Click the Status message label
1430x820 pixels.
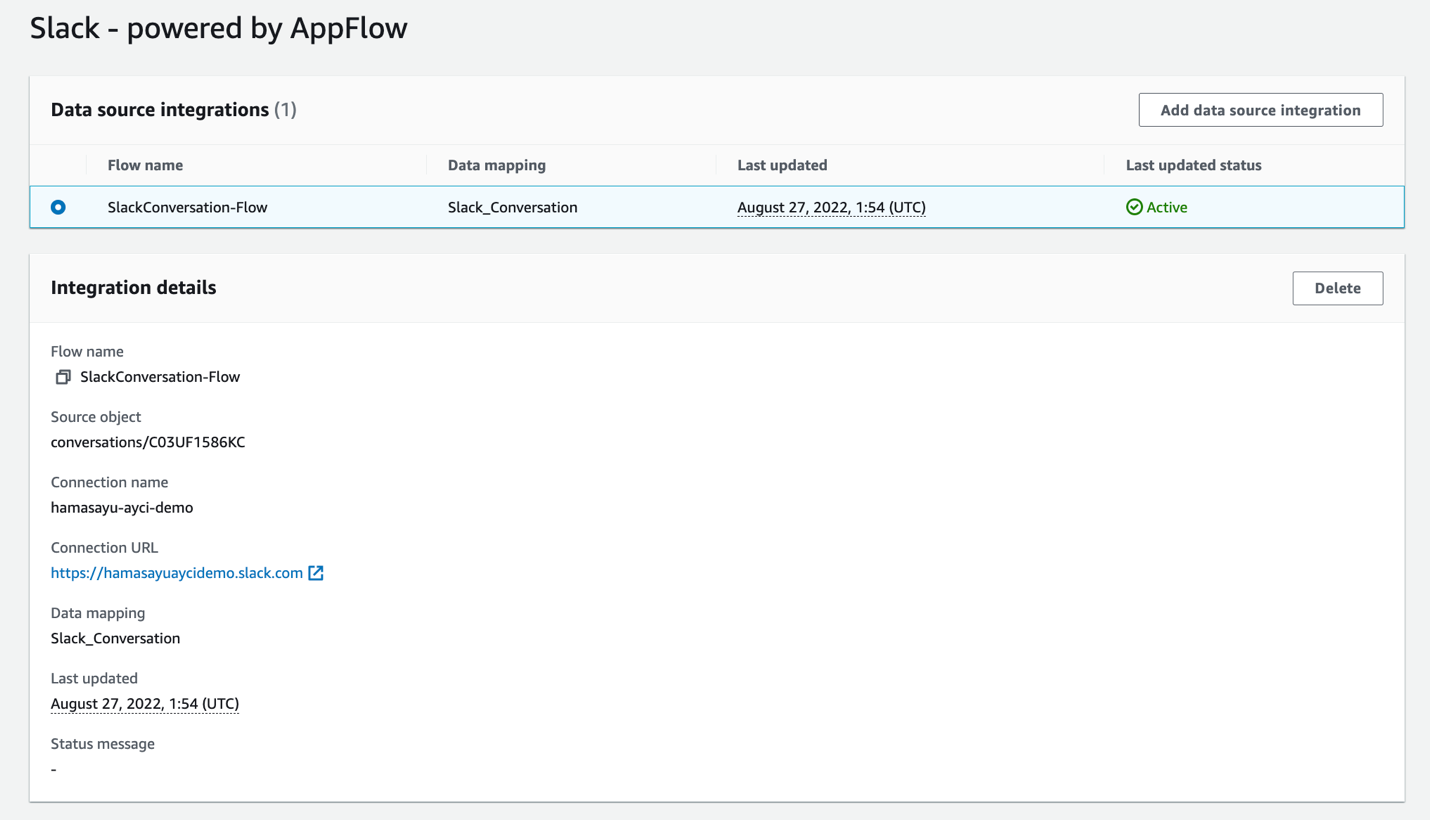pos(103,744)
